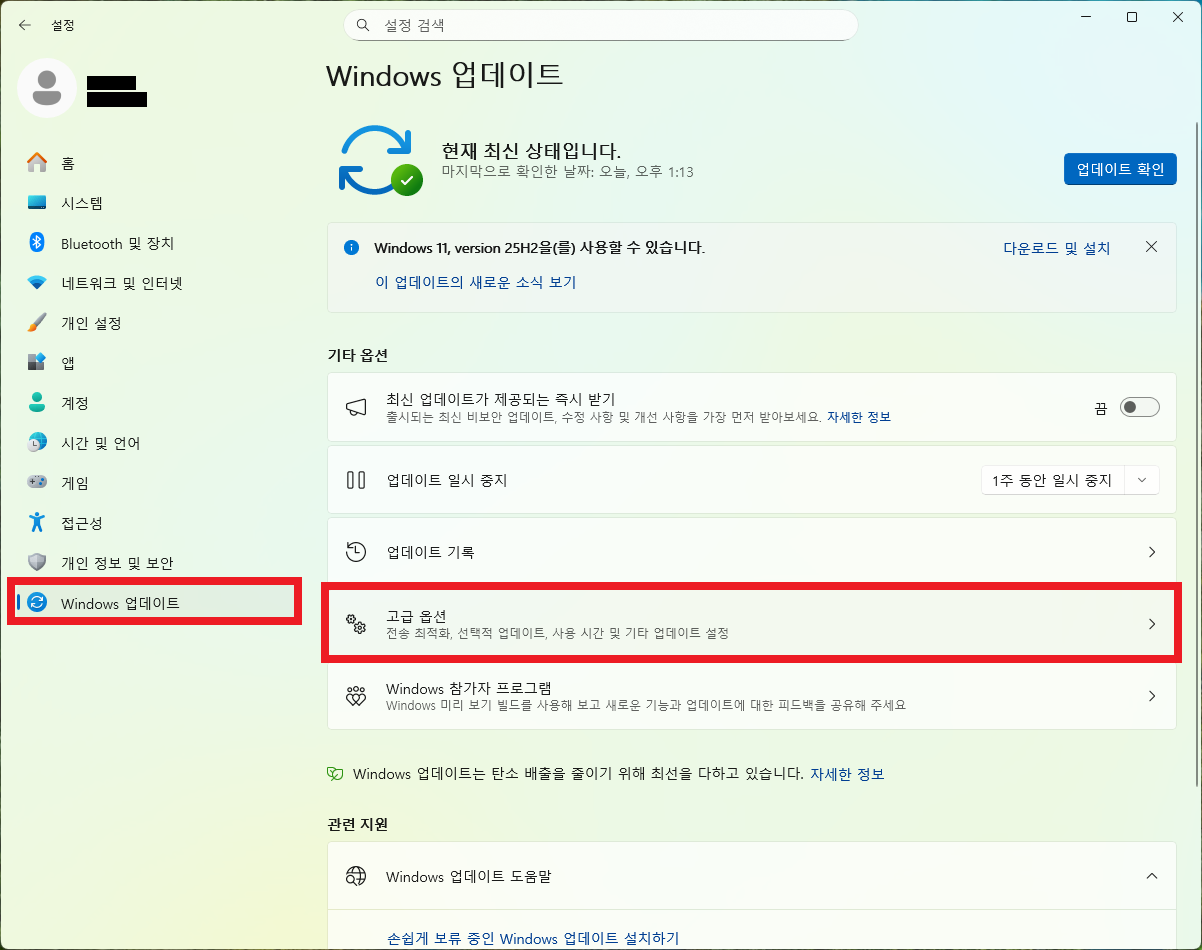Click the megaphone icon for 최신 업데이트

(356, 407)
